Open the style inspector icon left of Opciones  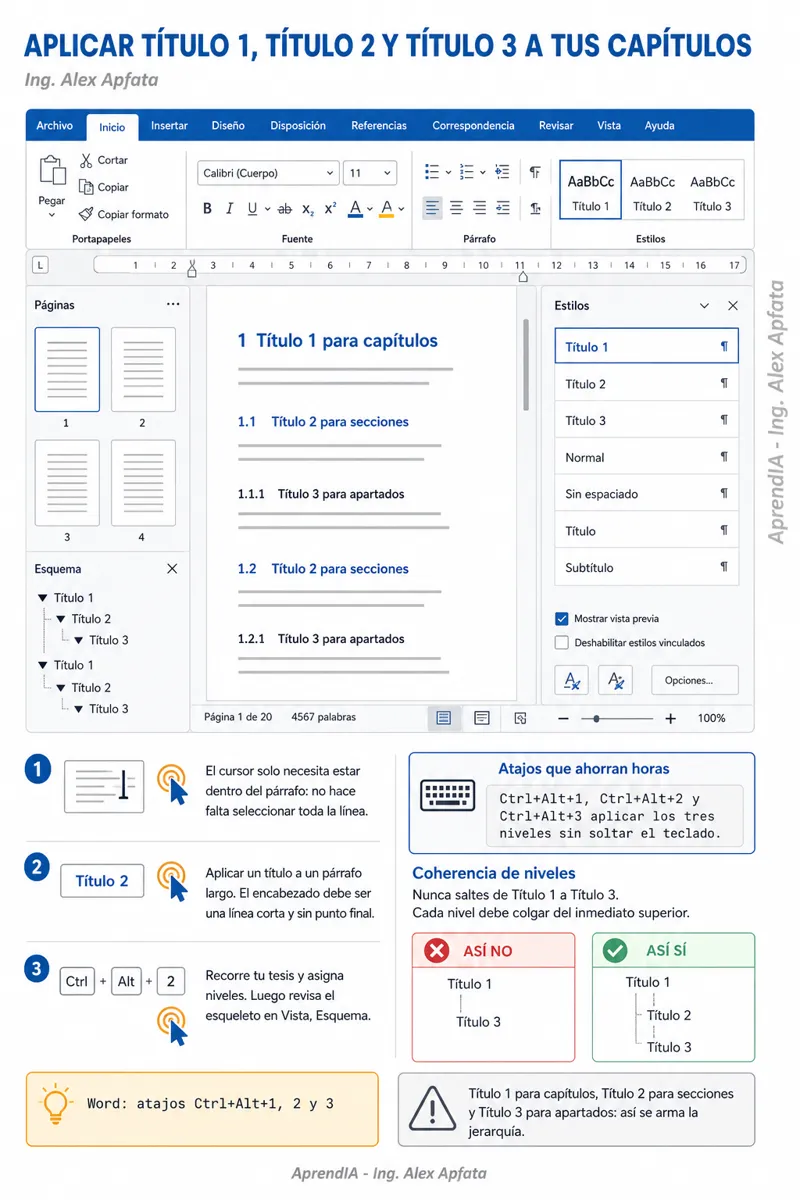pos(616,680)
